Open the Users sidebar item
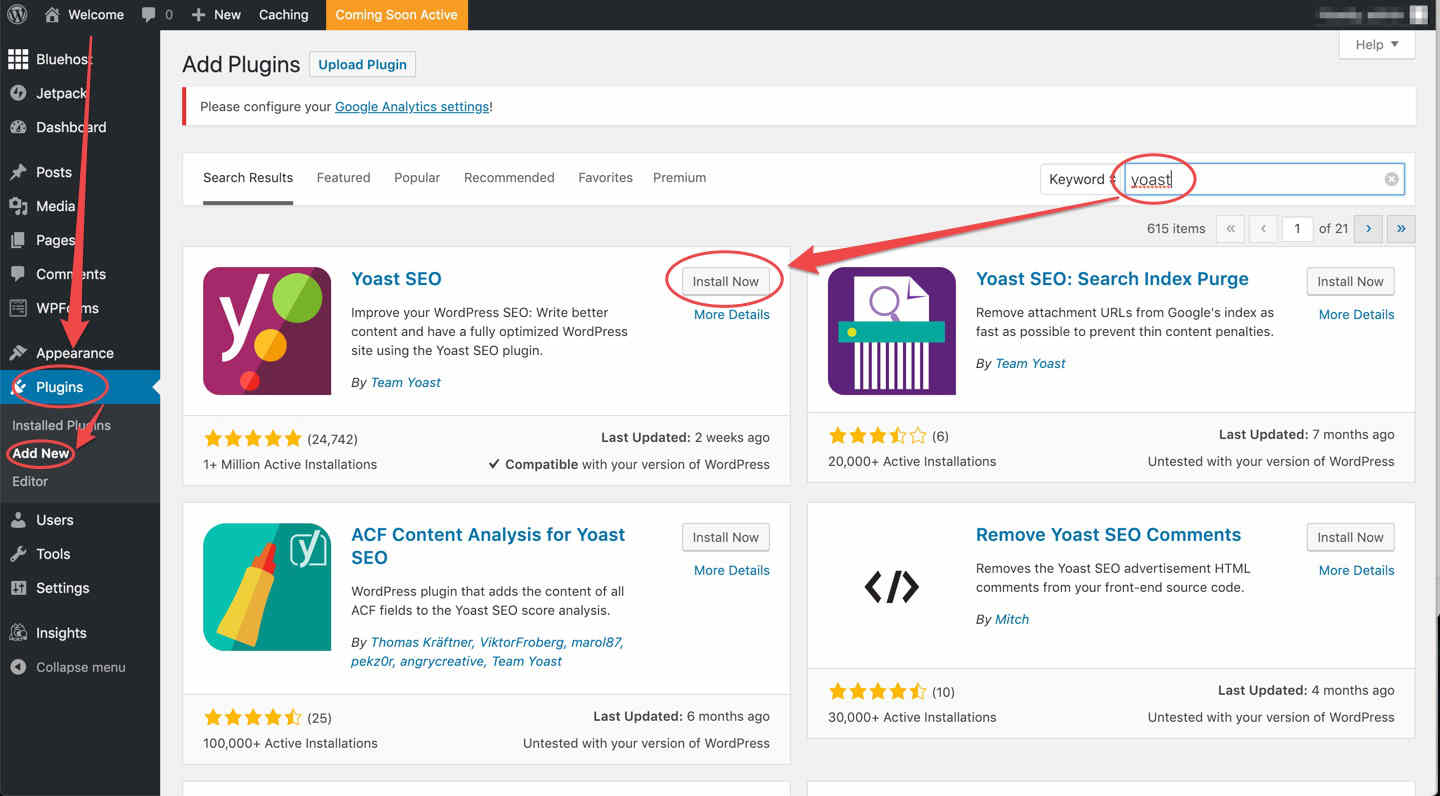 80,520
